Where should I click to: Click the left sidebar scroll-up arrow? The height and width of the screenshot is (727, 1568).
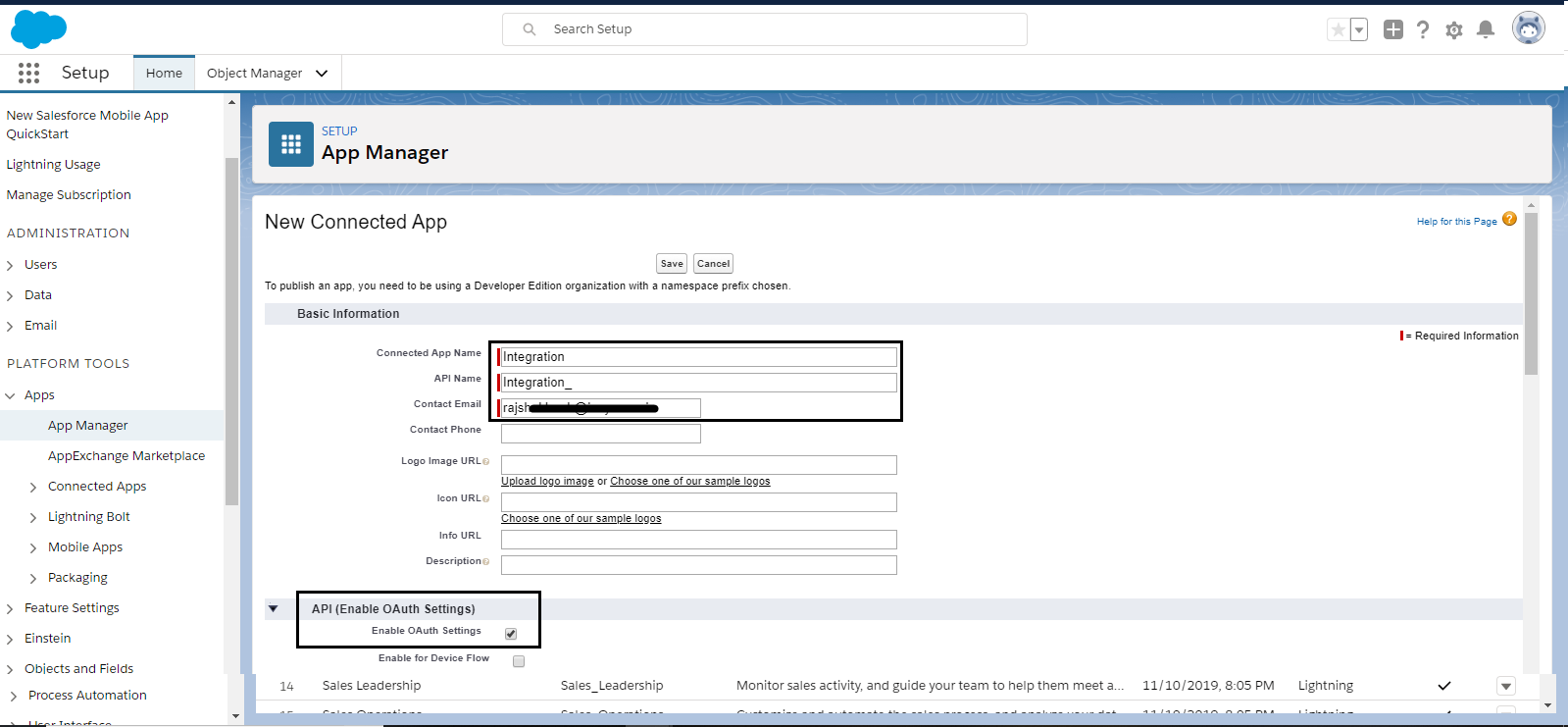[x=232, y=102]
